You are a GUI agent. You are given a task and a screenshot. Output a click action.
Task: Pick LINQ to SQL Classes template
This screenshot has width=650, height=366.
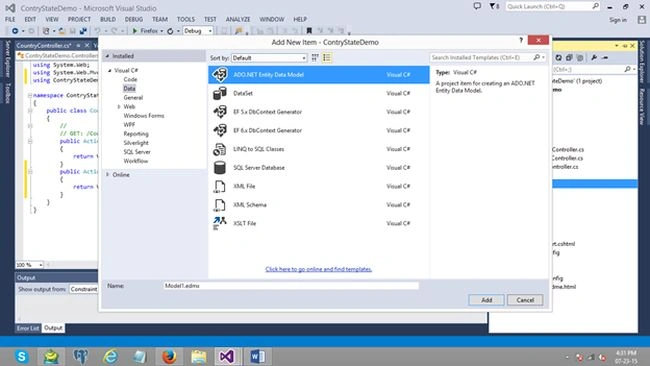[318, 149]
